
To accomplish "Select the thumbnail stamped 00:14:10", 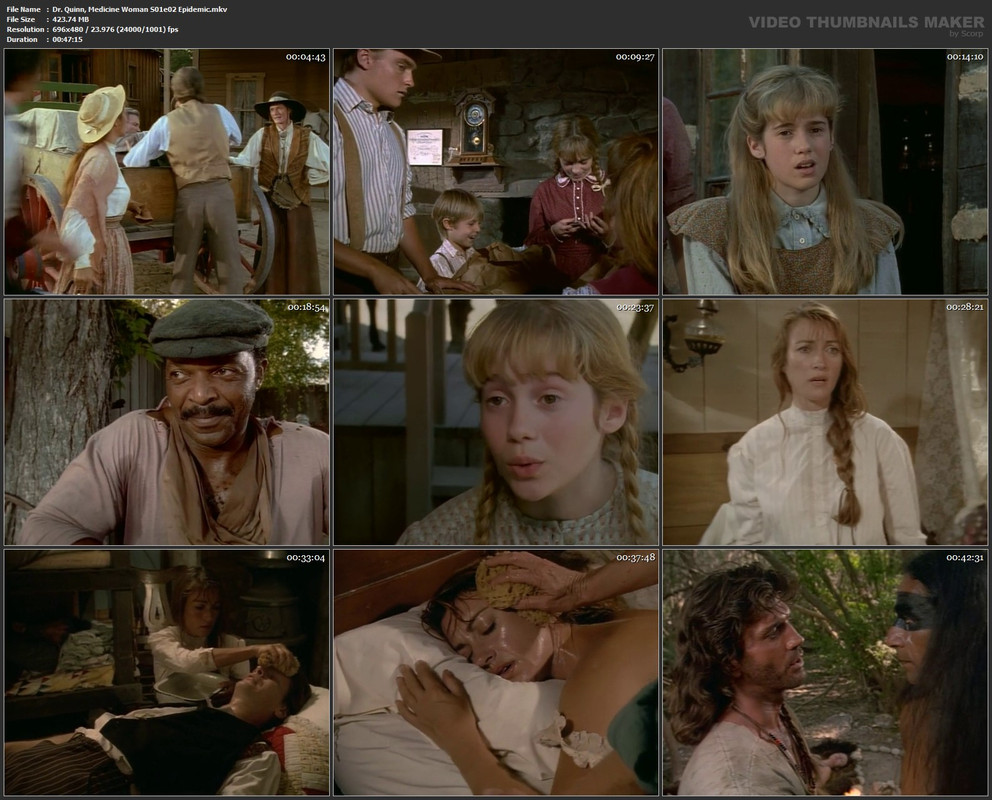I will coord(825,172).
